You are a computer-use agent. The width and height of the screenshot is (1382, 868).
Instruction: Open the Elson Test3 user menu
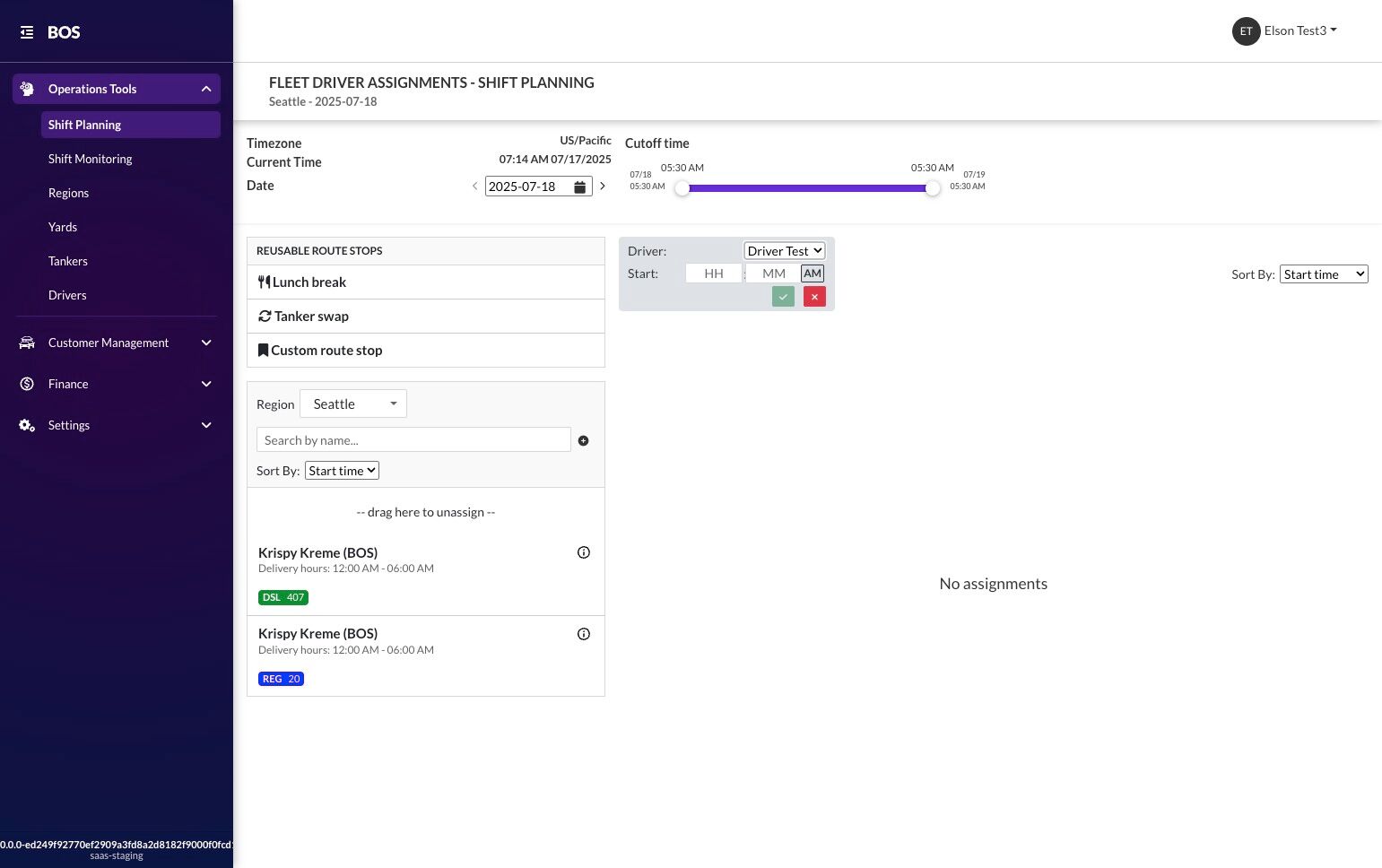(1300, 30)
